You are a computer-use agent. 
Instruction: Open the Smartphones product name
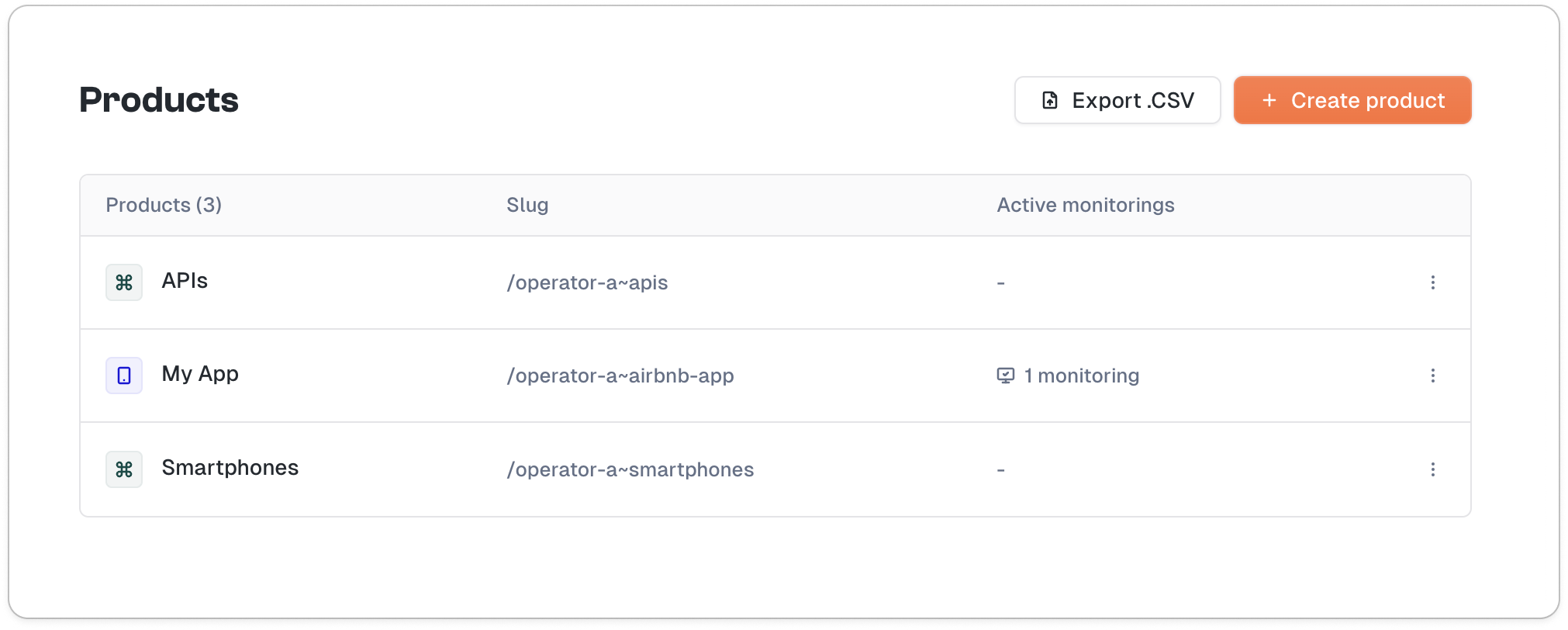click(230, 468)
